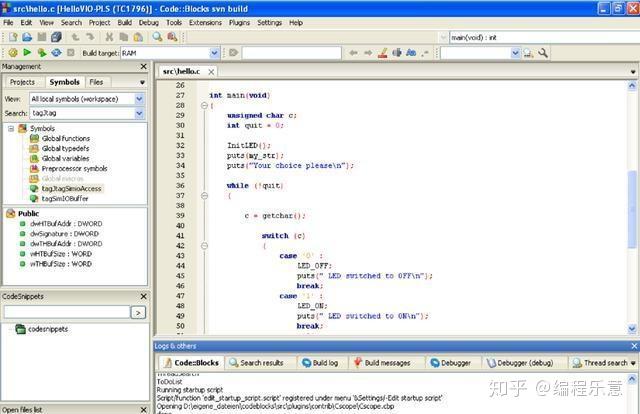Click the Undo arrow icon

76,37
